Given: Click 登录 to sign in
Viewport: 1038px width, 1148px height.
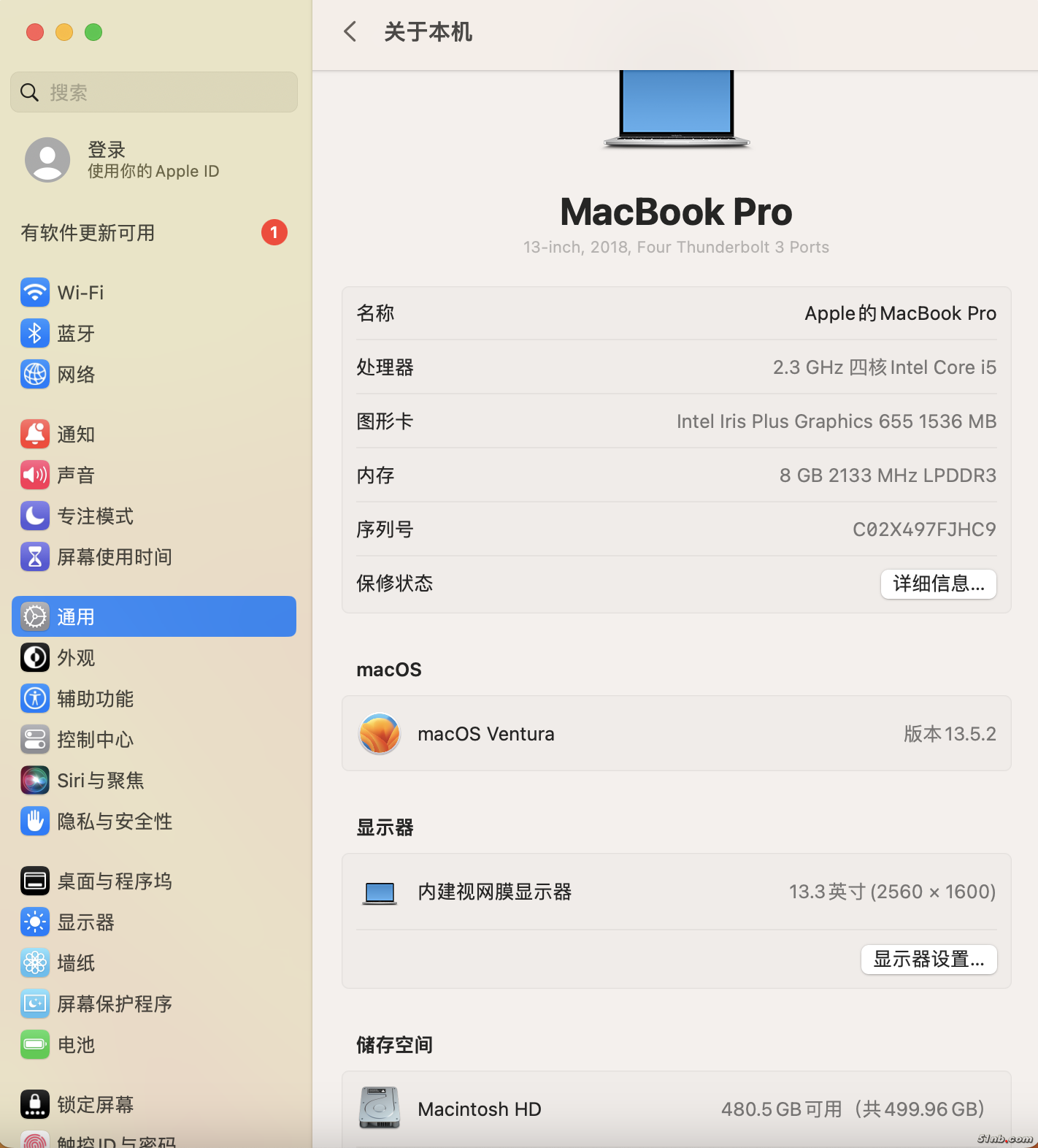Looking at the screenshot, I should click(x=107, y=150).
